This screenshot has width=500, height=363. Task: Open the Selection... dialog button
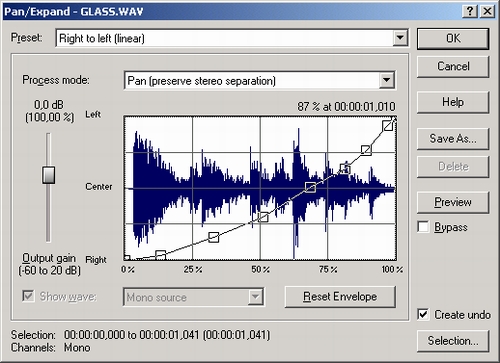(x=453, y=341)
